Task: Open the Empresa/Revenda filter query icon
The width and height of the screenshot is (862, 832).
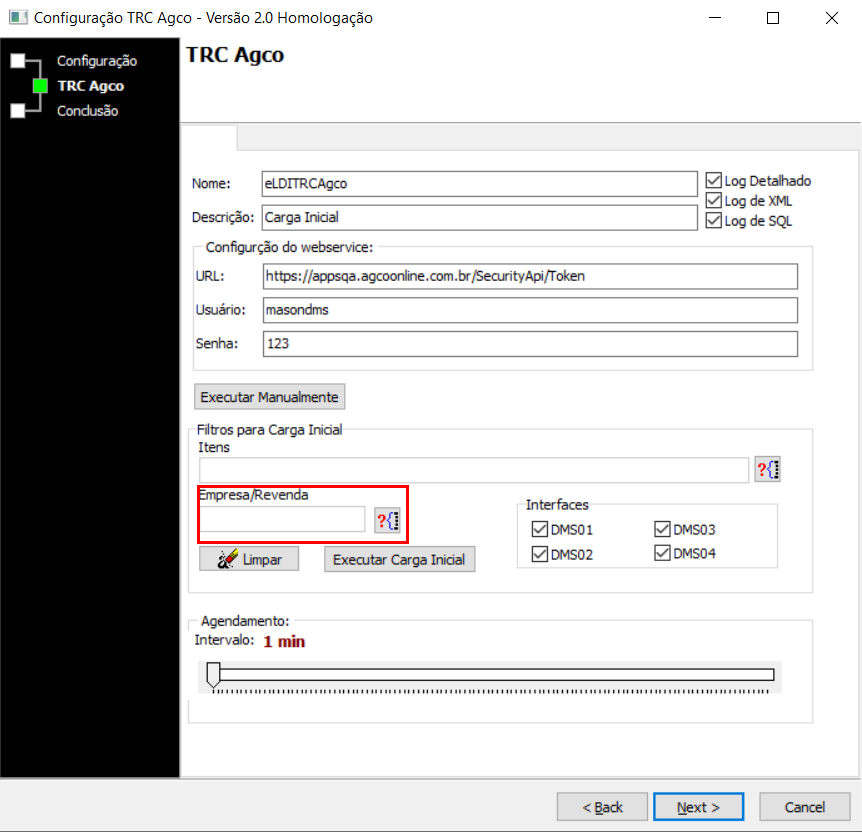Action: click(388, 520)
